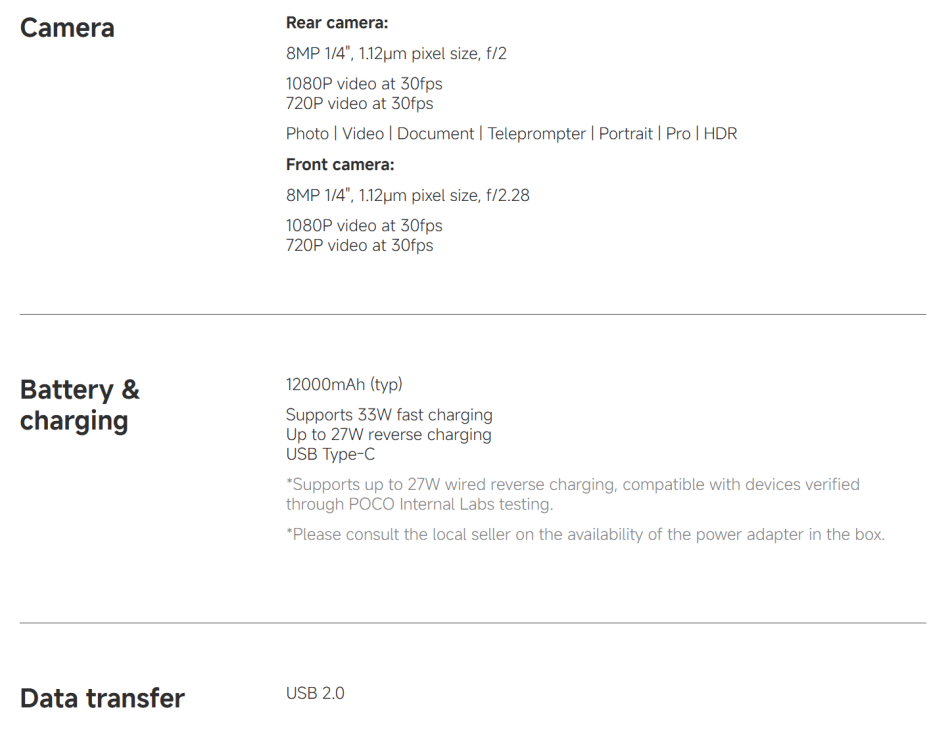The width and height of the screenshot is (950, 733).
Task: Click the "12000mAh (typ)" battery capacity text
Action: [344, 384]
